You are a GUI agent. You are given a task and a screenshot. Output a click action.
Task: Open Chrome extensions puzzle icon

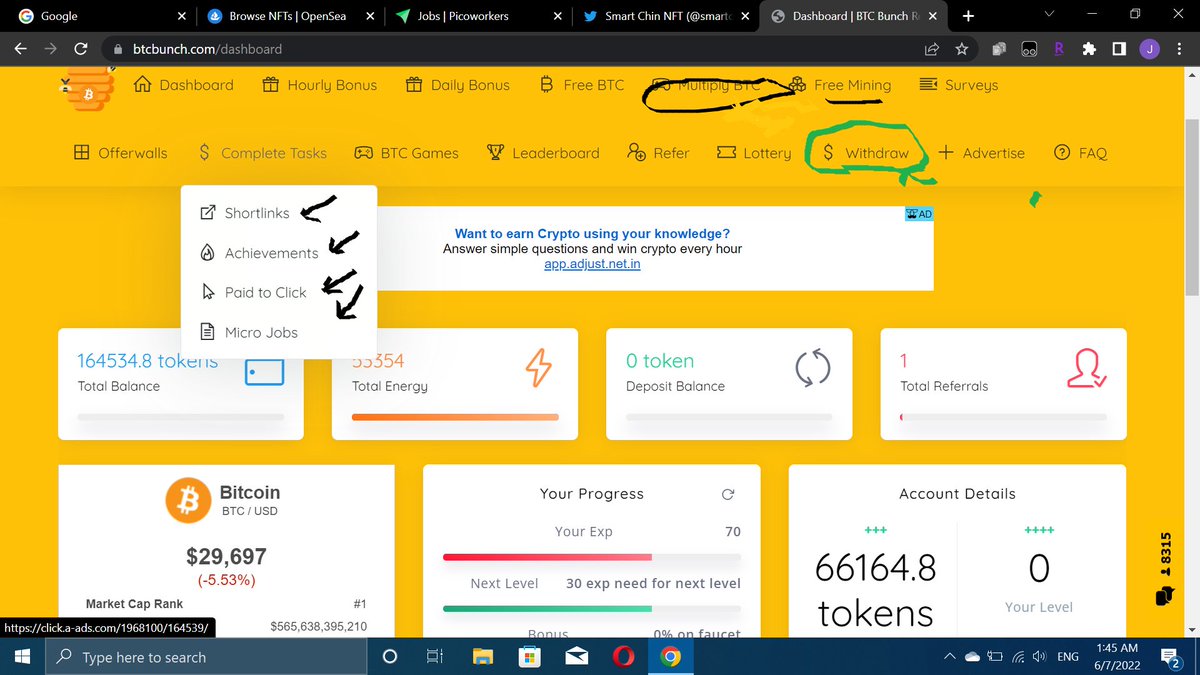click(x=1089, y=49)
